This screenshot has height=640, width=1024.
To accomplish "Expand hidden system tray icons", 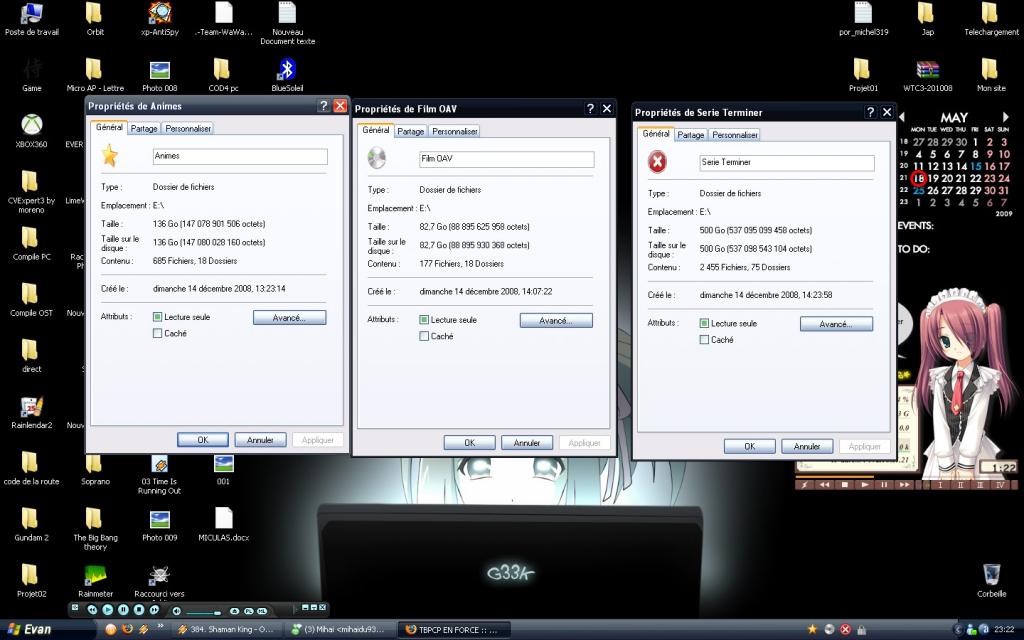I will pyautogui.click(x=959, y=630).
